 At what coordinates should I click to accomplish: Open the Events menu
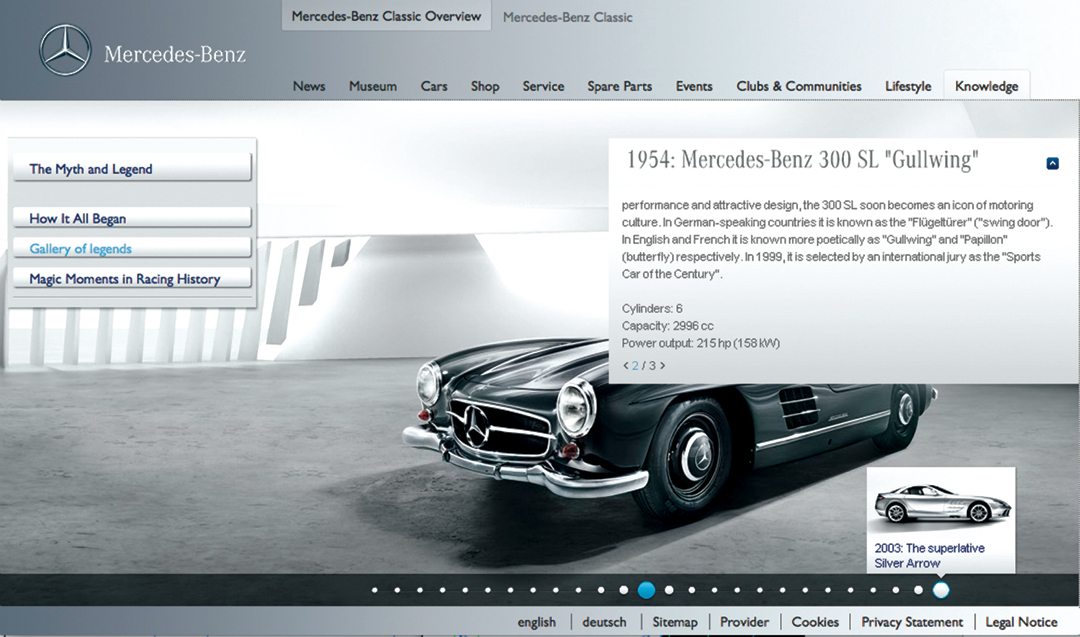(694, 86)
